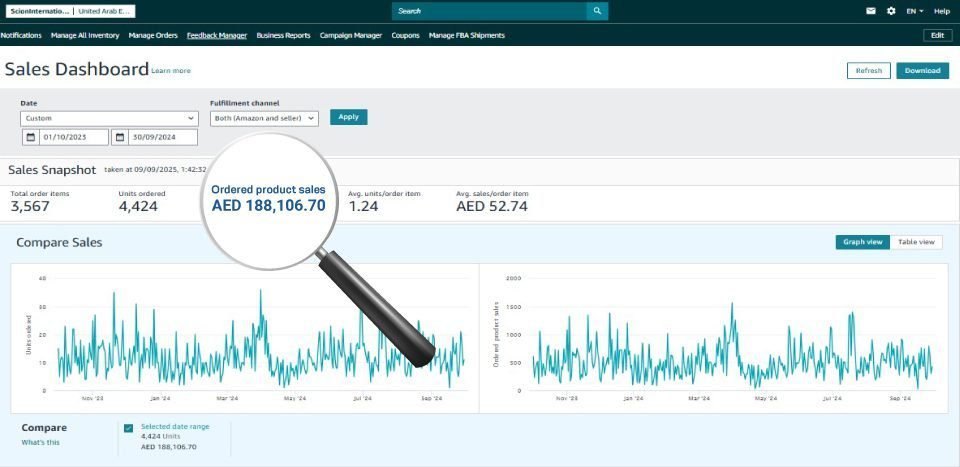The image size is (960, 467).
Task: Expand the Date range Custom dropdown
Action: tap(109, 118)
